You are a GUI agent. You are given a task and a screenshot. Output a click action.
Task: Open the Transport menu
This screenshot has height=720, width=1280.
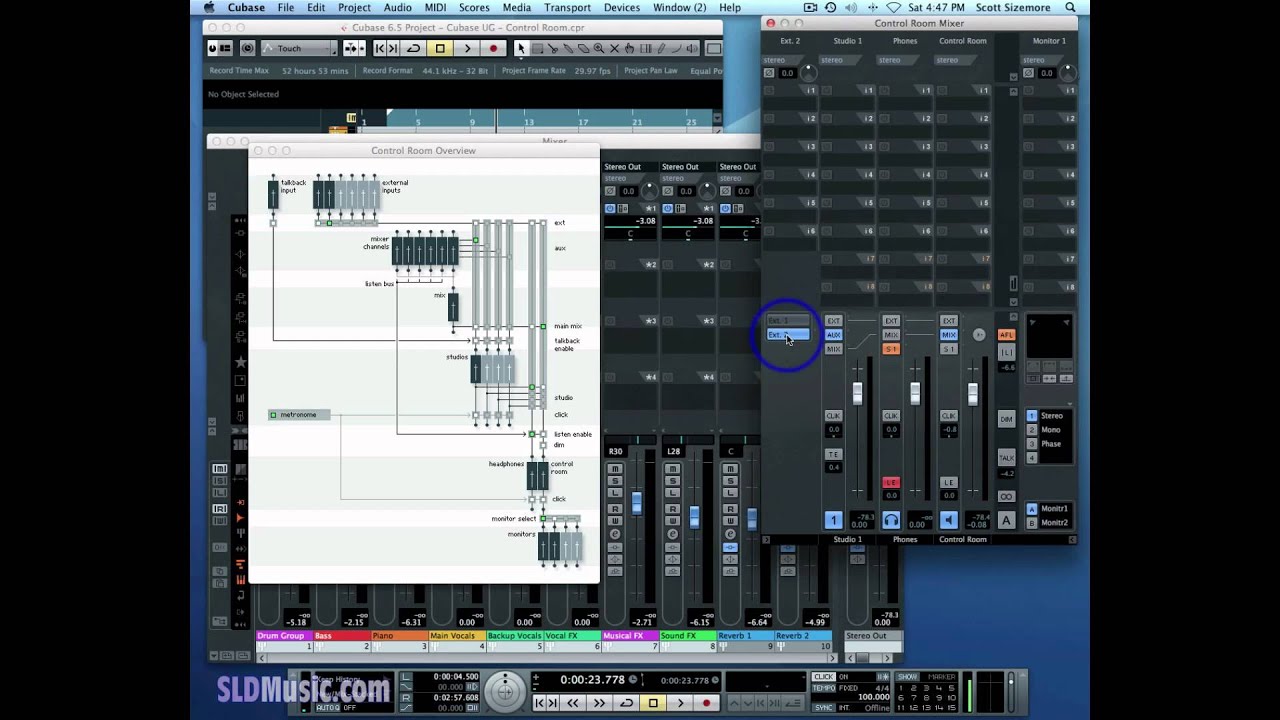(568, 7)
